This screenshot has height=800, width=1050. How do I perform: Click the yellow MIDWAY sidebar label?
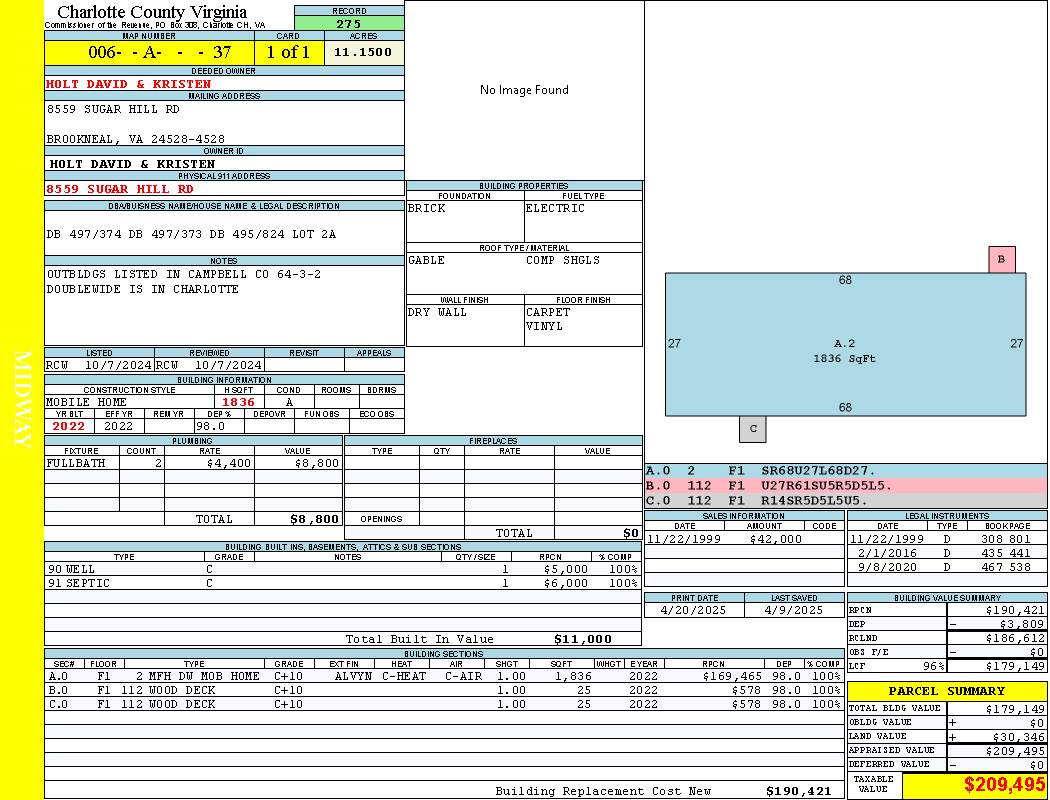[x=22, y=400]
